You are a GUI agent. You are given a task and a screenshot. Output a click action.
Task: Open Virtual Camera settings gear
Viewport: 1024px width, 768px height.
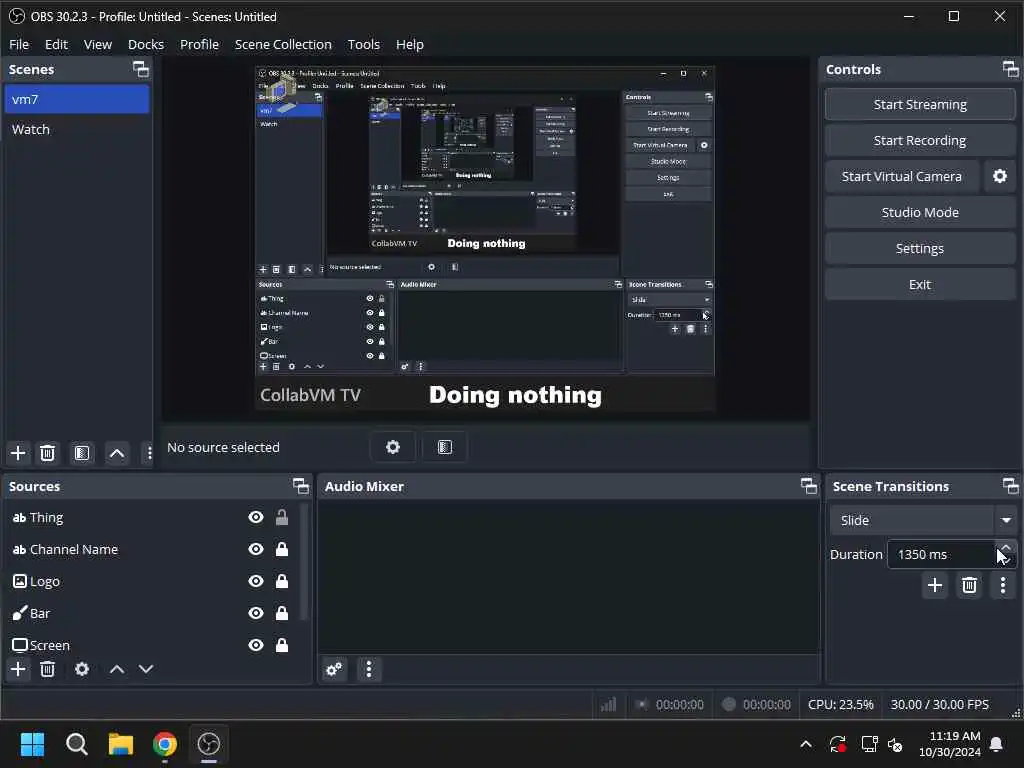[x=1000, y=176]
